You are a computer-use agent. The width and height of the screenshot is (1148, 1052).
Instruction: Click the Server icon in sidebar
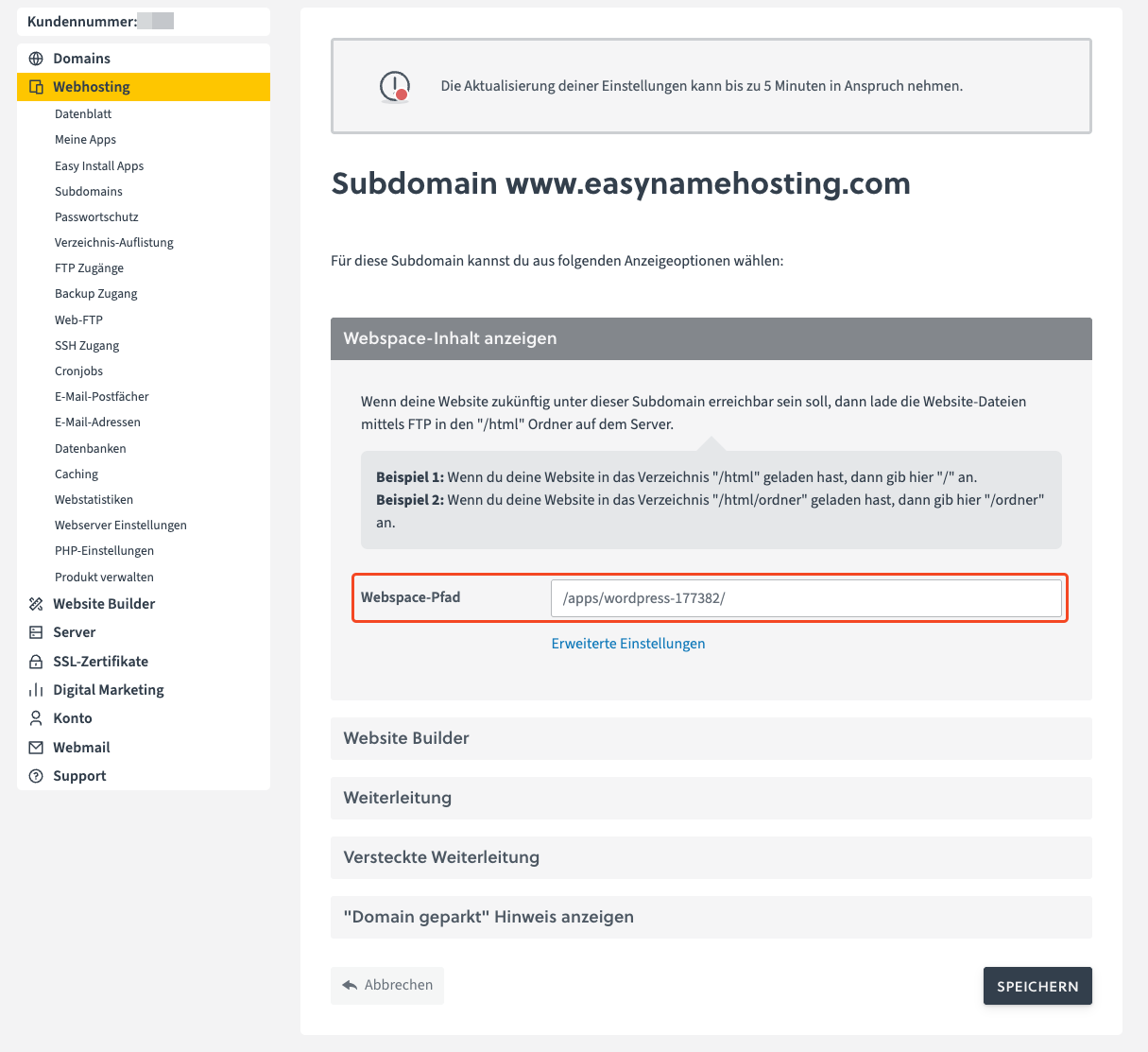36,632
